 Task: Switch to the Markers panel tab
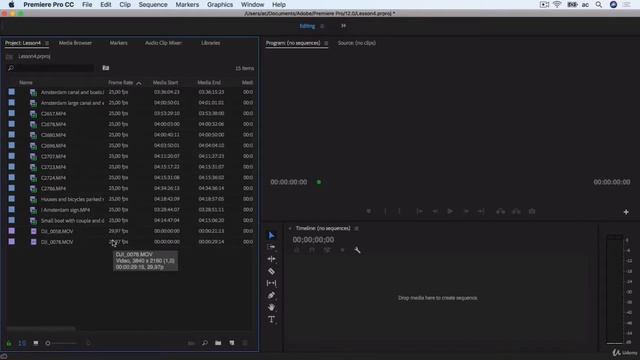(118, 43)
